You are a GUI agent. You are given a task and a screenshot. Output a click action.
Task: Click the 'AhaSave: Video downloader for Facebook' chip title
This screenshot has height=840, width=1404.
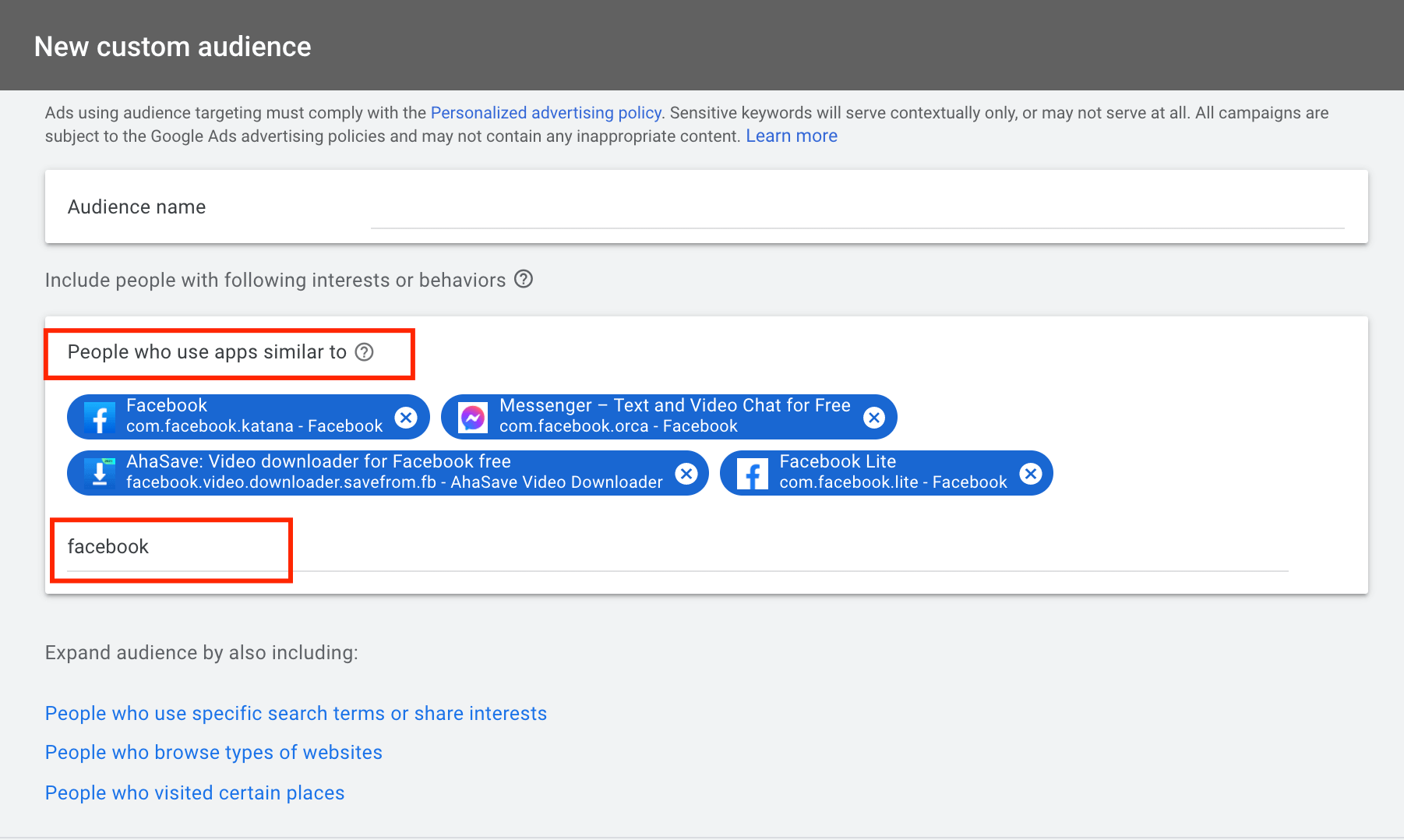318,461
